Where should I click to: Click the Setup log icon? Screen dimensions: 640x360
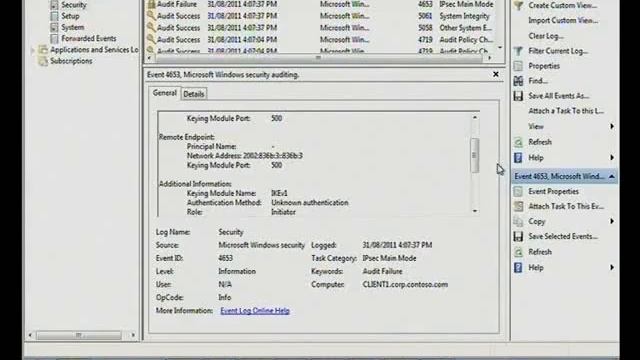click(54, 16)
